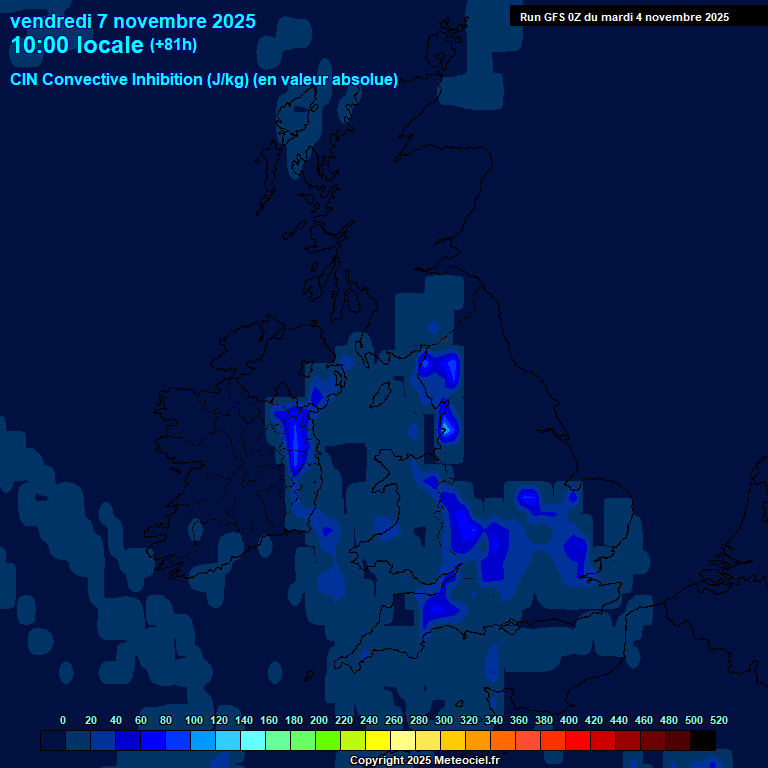Click the cyan swatch below 160
This screenshot has height=768, width=768.
pyautogui.click(x=253, y=741)
